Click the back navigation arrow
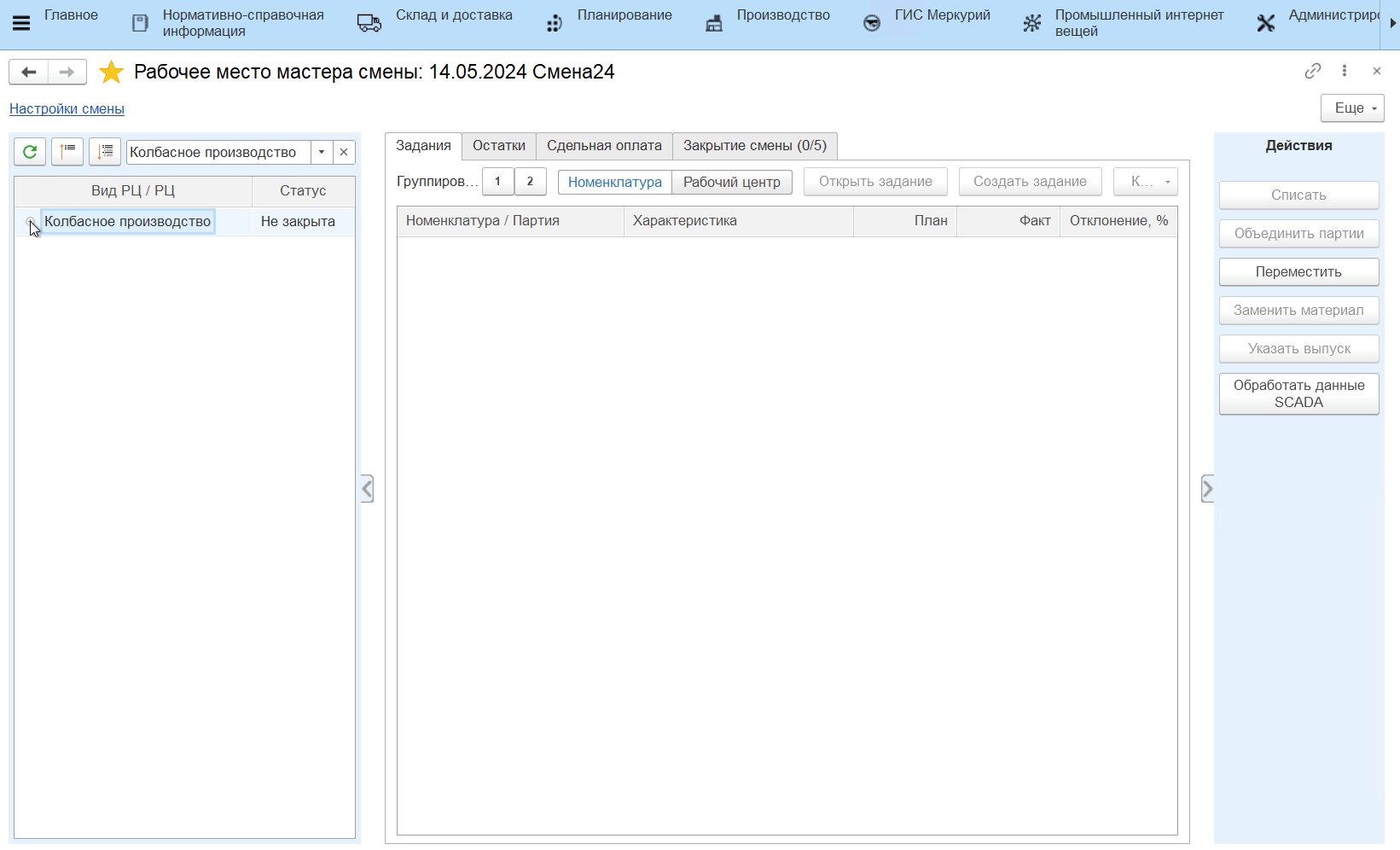1400x850 pixels. tap(28, 73)
